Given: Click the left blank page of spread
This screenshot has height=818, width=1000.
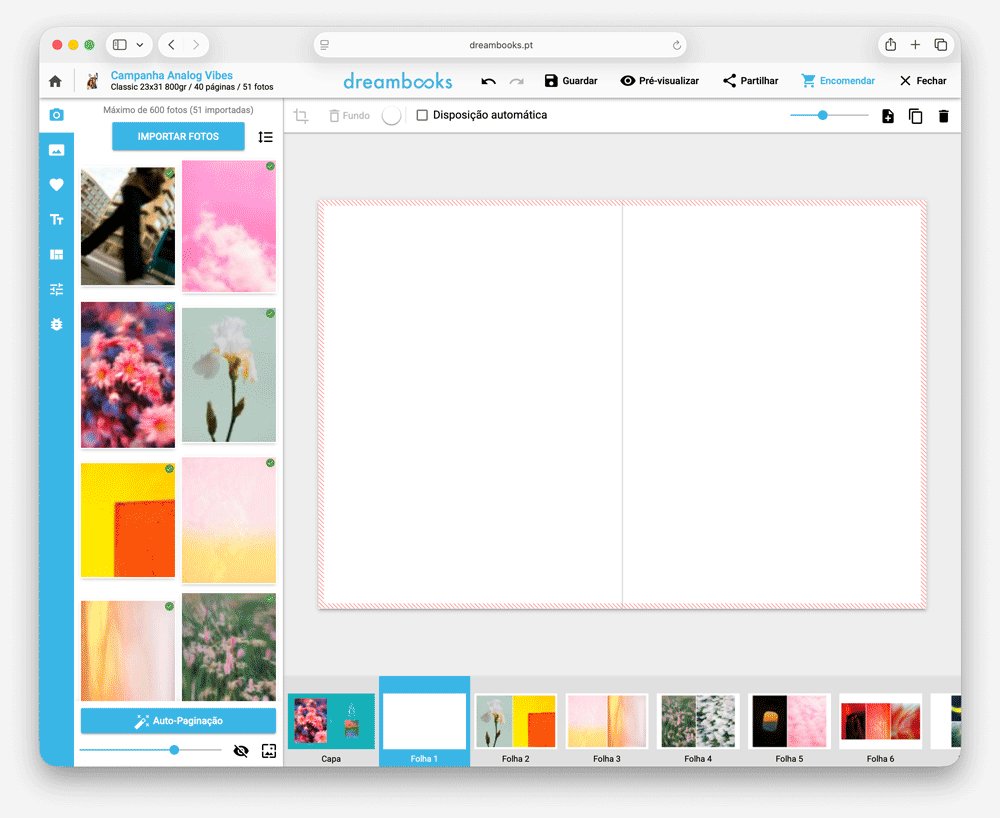Looking at the screenshot, I should [471, 405].
